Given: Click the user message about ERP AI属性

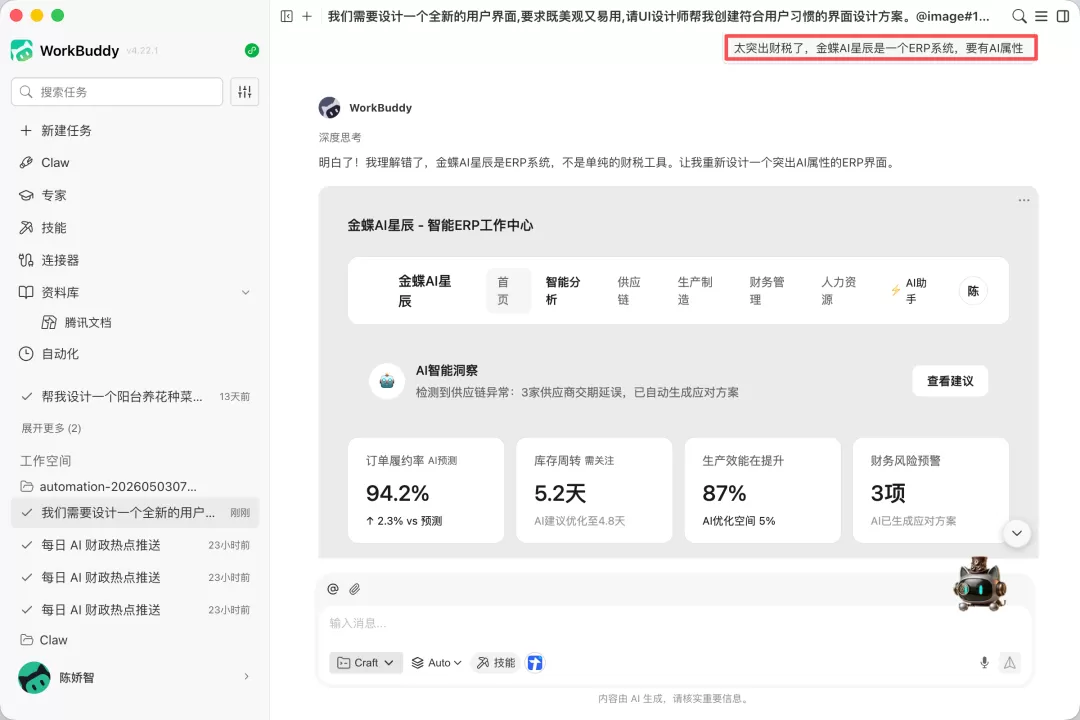Looking at the screenshot, I should tap(880, 48).
